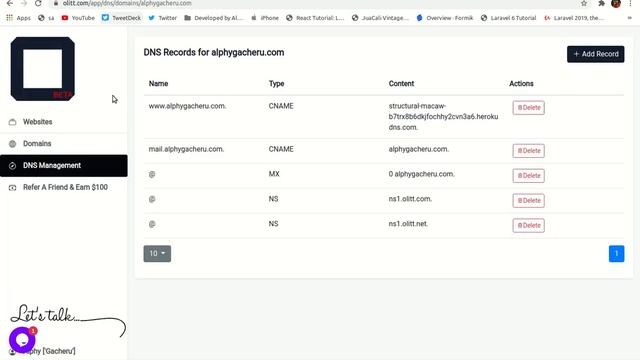Delete the mail.alphygacheru.com CNAME record
The image size is (640, 360).
[x=529, y=151]
